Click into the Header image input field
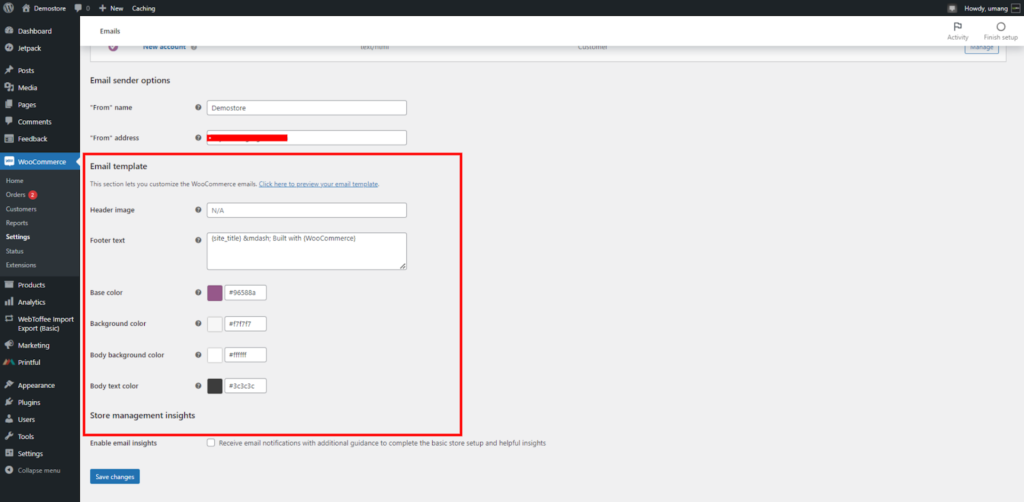Viewport: 1024px width, 502px height. coord(307,210)
